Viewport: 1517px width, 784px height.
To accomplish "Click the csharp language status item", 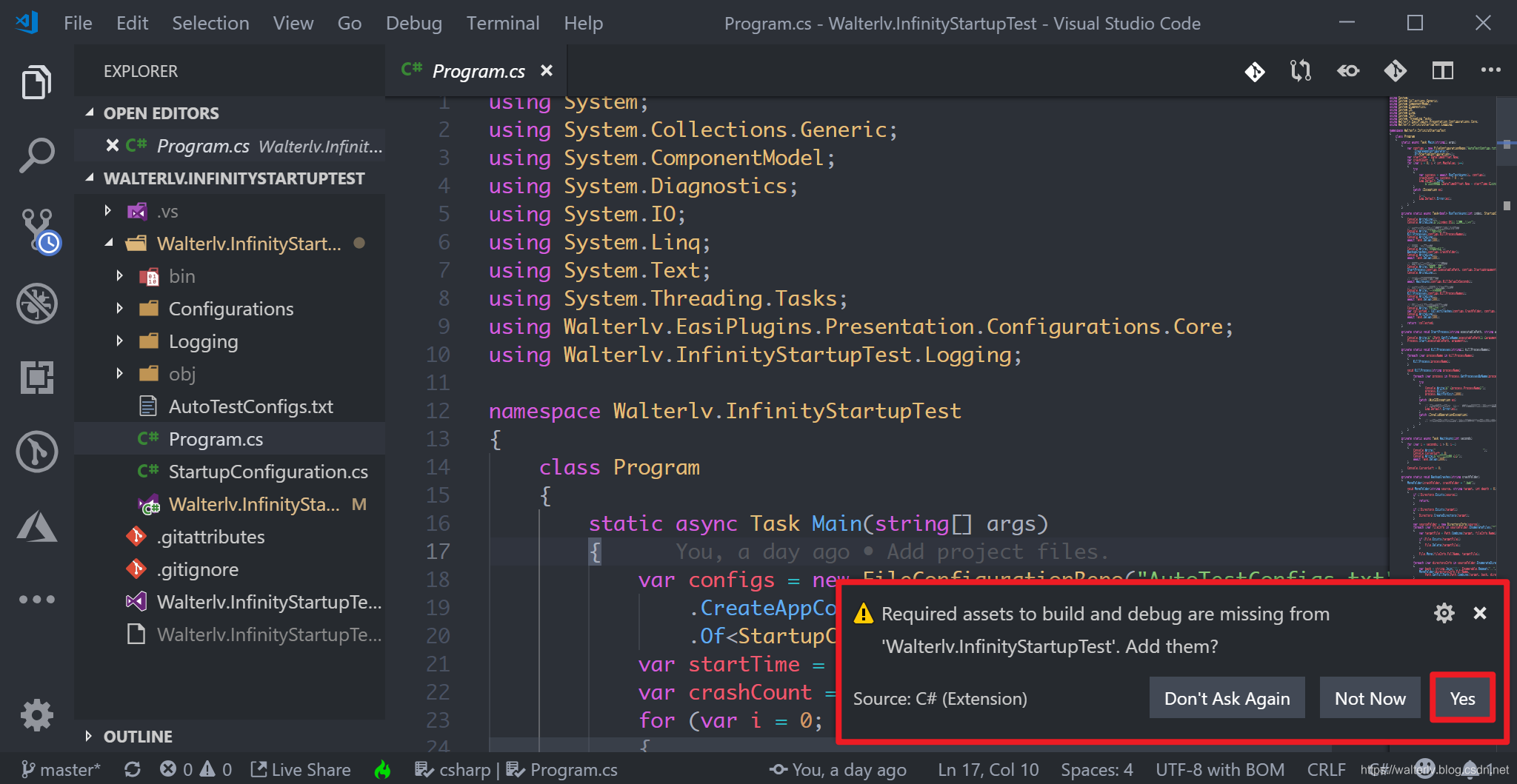I will point(453,770).
